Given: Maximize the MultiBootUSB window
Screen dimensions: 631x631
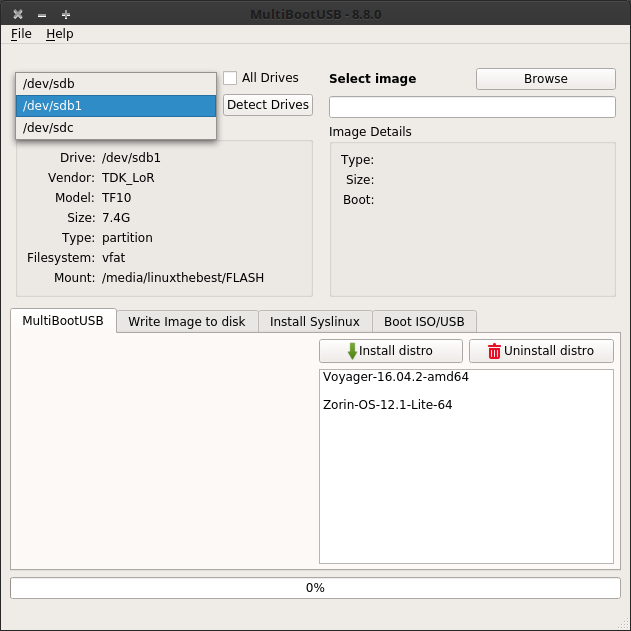Looking at the screenshot, I should pyautogui.click(x=66, y=15).
